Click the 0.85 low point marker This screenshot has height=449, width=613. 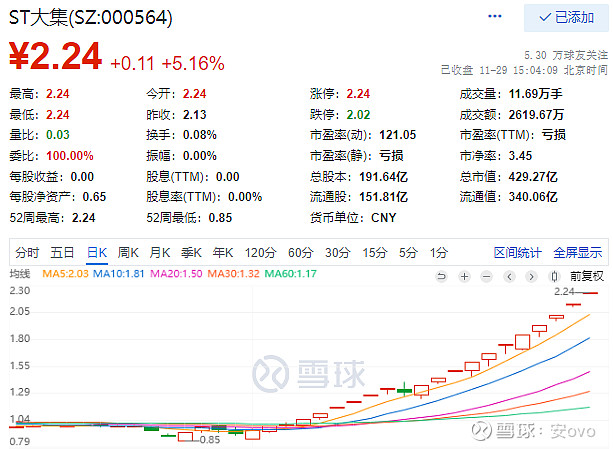210,440
